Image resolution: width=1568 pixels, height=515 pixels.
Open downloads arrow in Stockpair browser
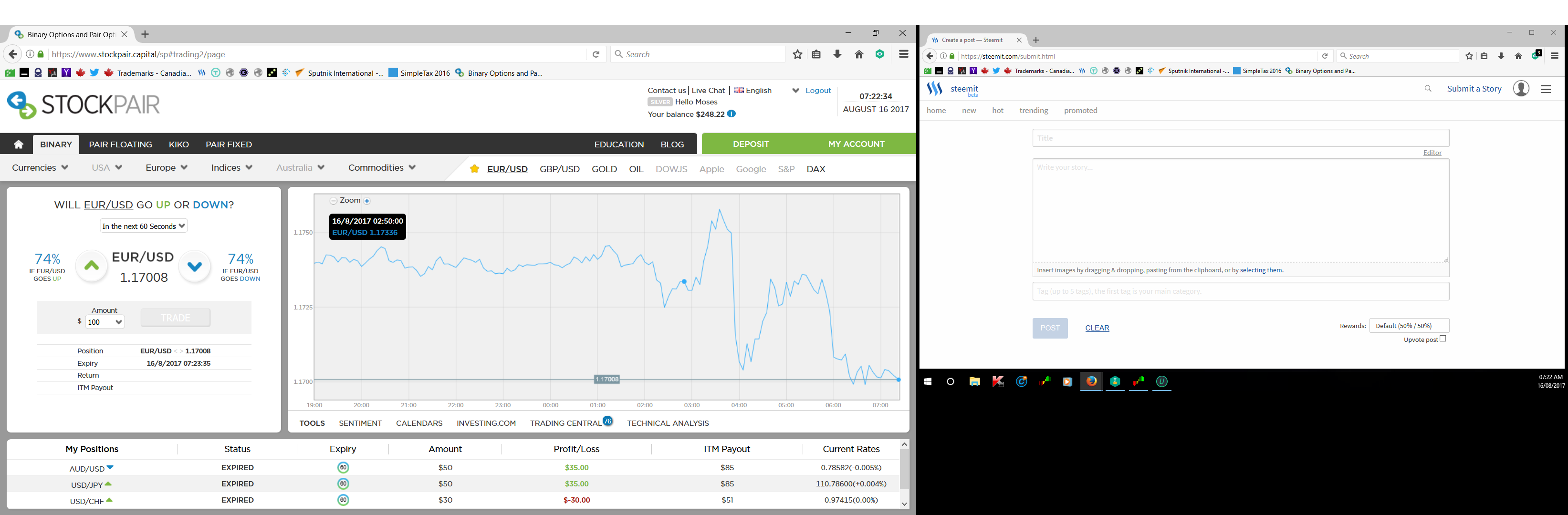(x=837, y=54)
